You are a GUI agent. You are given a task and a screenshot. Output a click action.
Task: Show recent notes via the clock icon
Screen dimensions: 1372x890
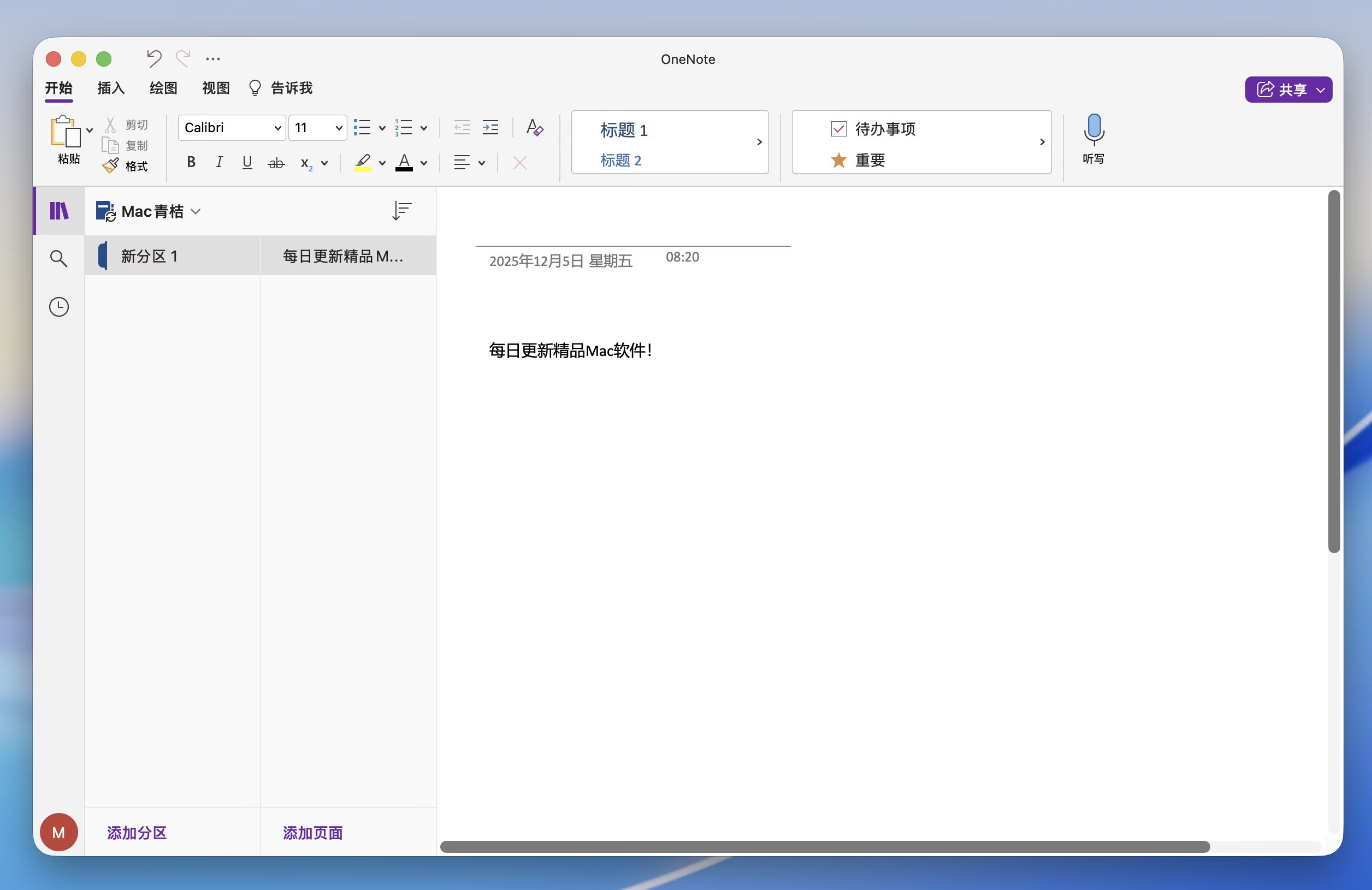pyautogui.click(x=58, y=306)
